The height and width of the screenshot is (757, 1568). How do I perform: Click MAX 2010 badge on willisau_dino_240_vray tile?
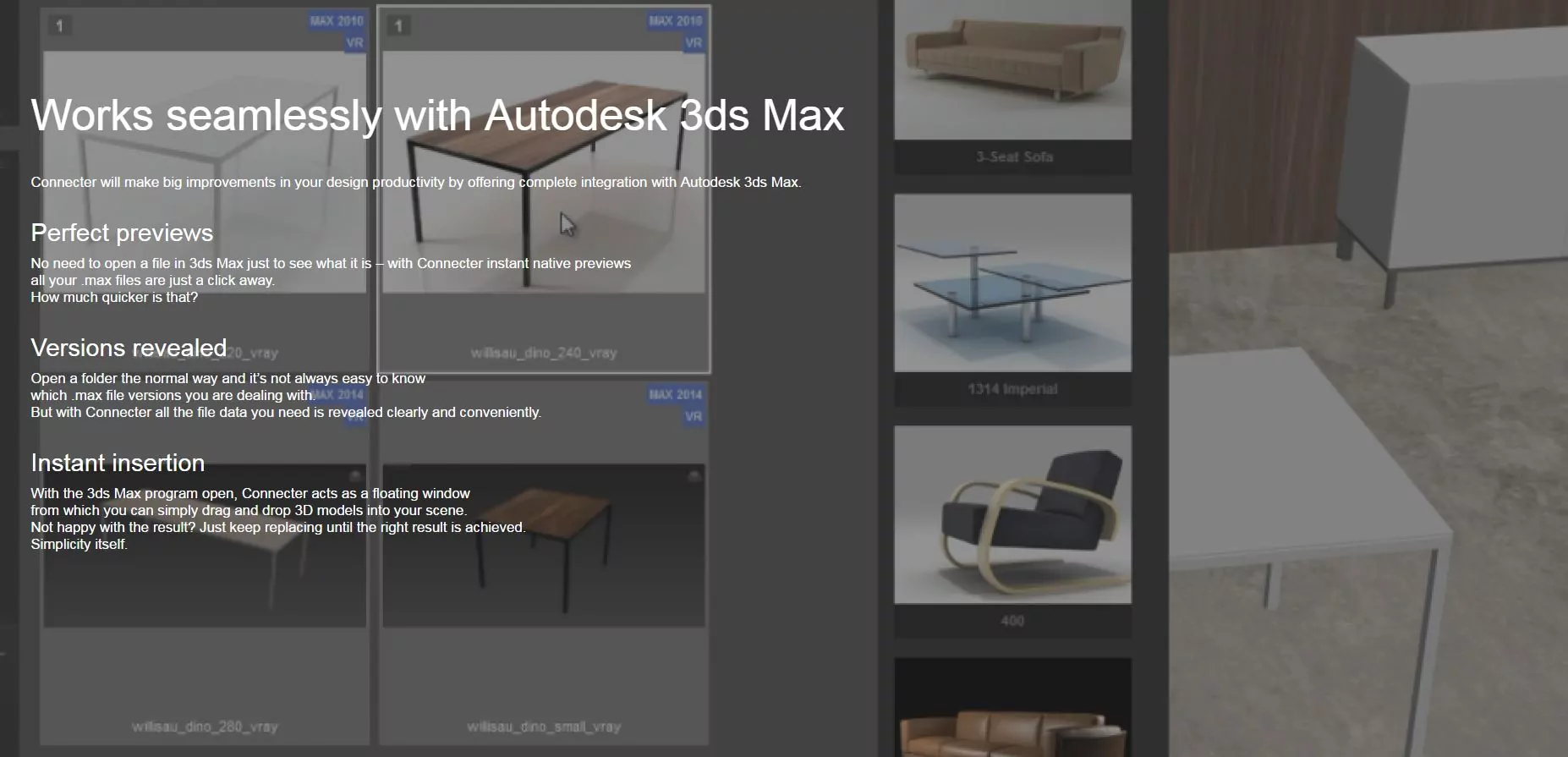click(675, 21)
